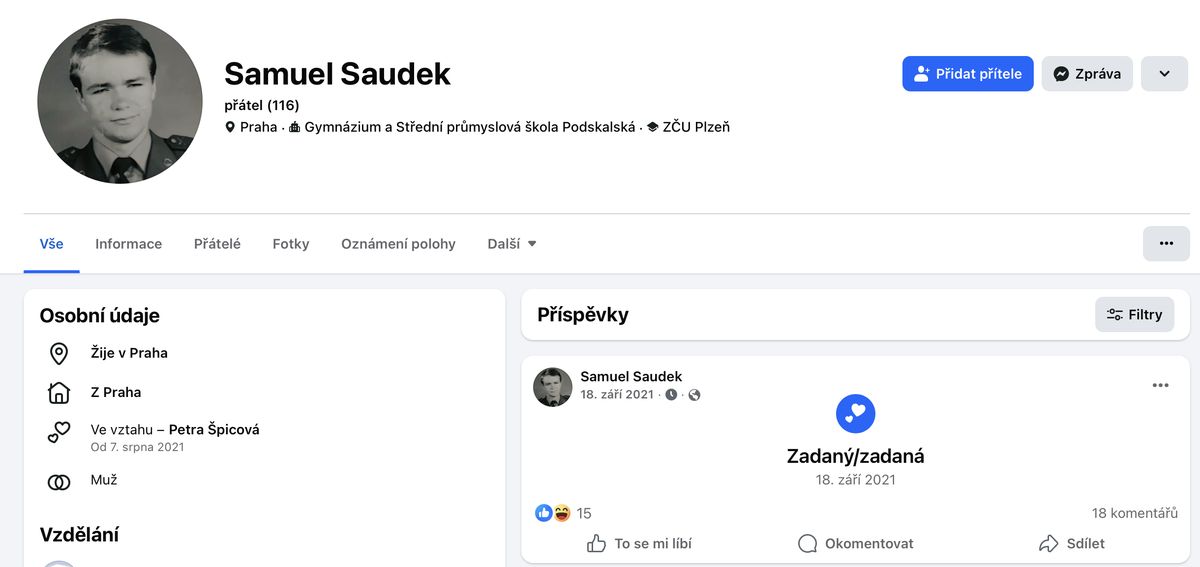Expand the Další tab dropdown
This screenshot has width=1200, height=567.
pos(512,244)
